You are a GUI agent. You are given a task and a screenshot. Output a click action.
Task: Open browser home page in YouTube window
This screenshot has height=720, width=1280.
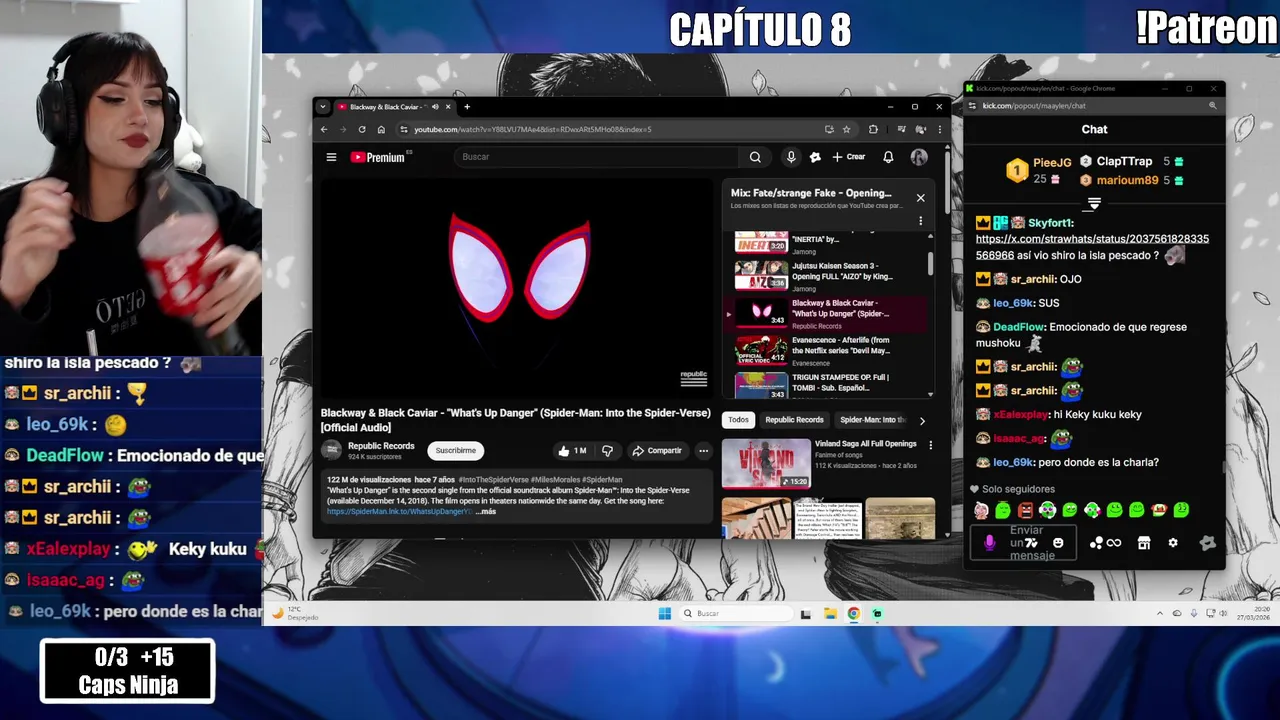pyautogui.click(x=381, y=129)
